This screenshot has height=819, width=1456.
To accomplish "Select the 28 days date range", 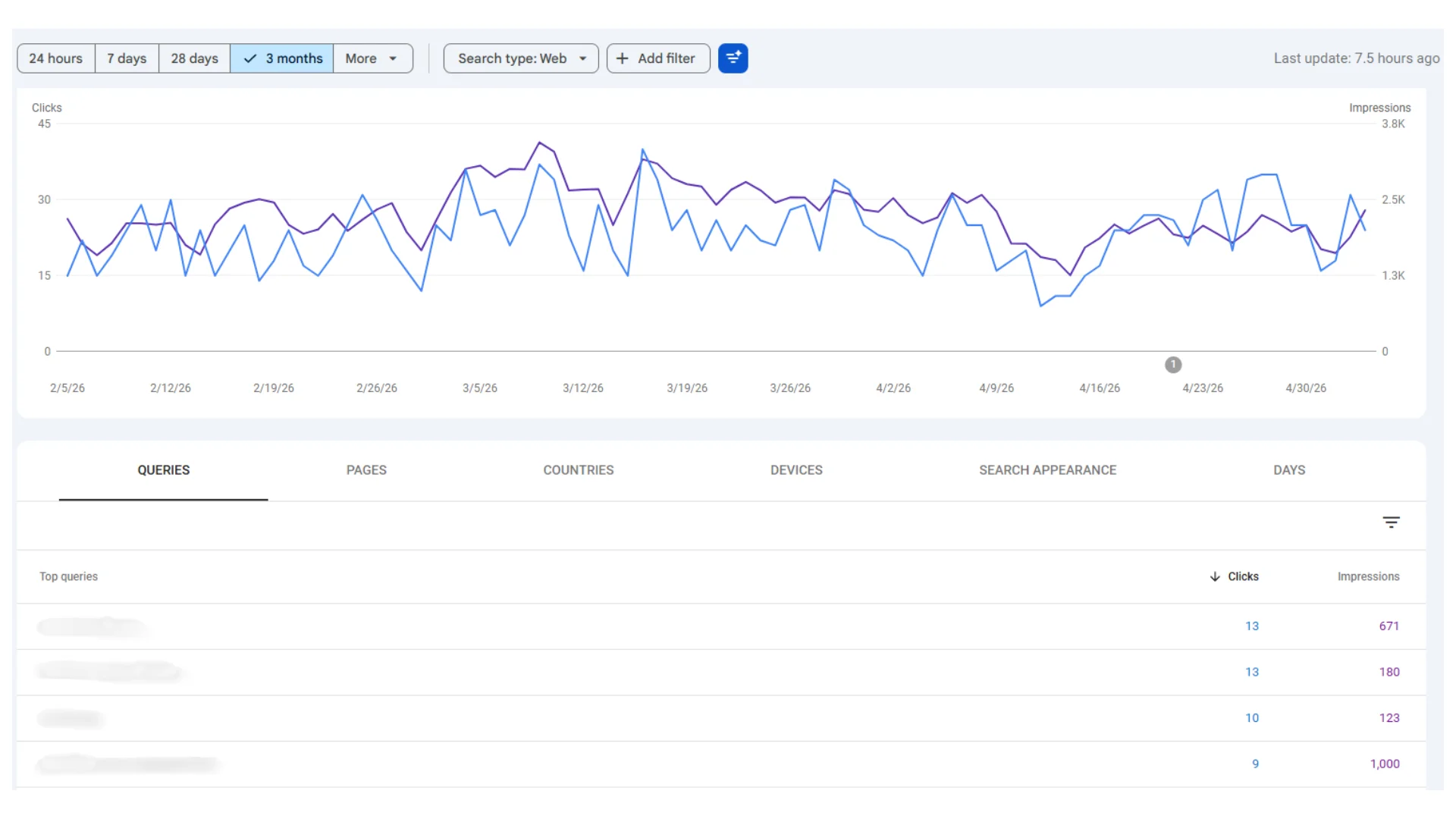I will pyautogui.click(x=194, y=58).
